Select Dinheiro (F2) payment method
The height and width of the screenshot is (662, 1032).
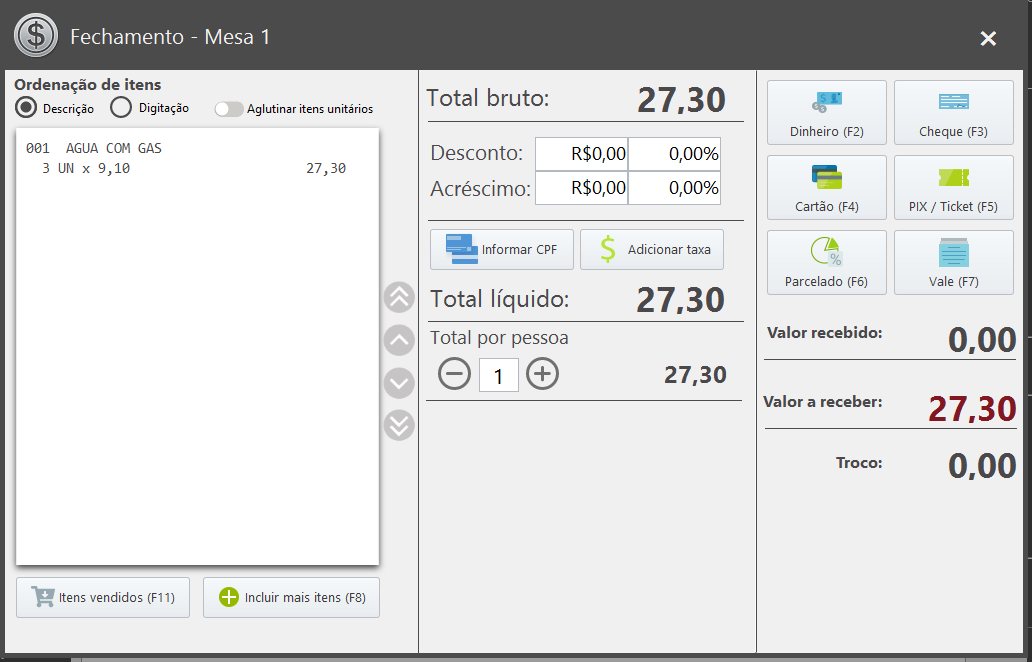[x=827, y=113]
